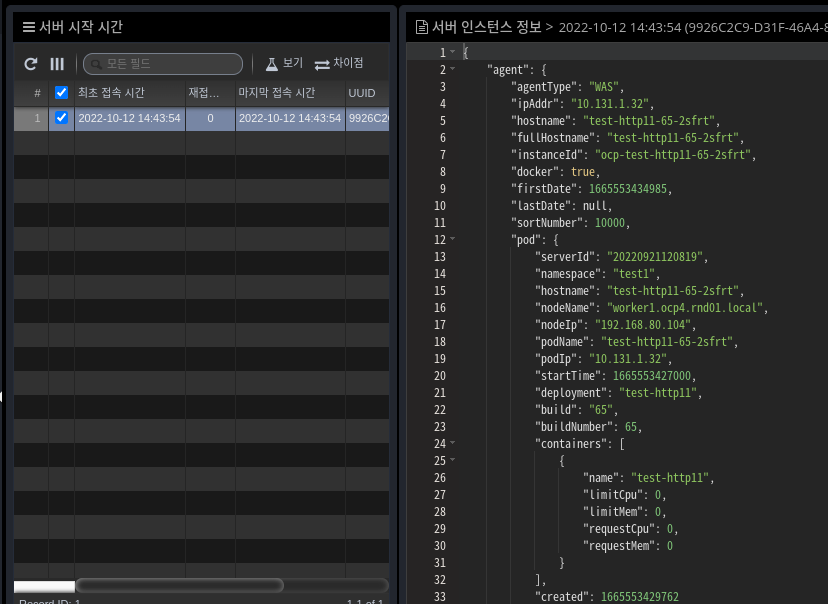Screen dimensions: 828x604
Task: Click the horizontal scrollbar under the grid
Action: click(180, 585)
